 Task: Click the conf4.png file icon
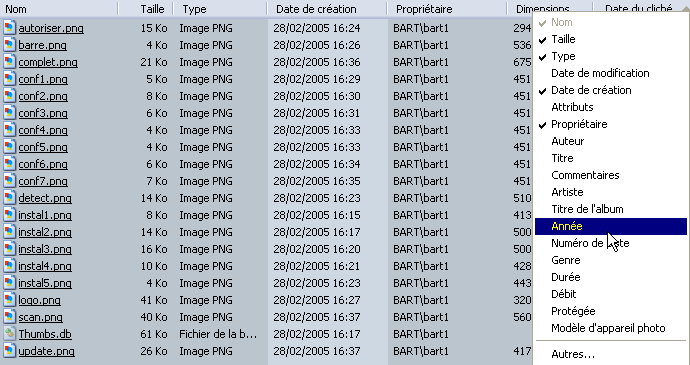(9, 130)
